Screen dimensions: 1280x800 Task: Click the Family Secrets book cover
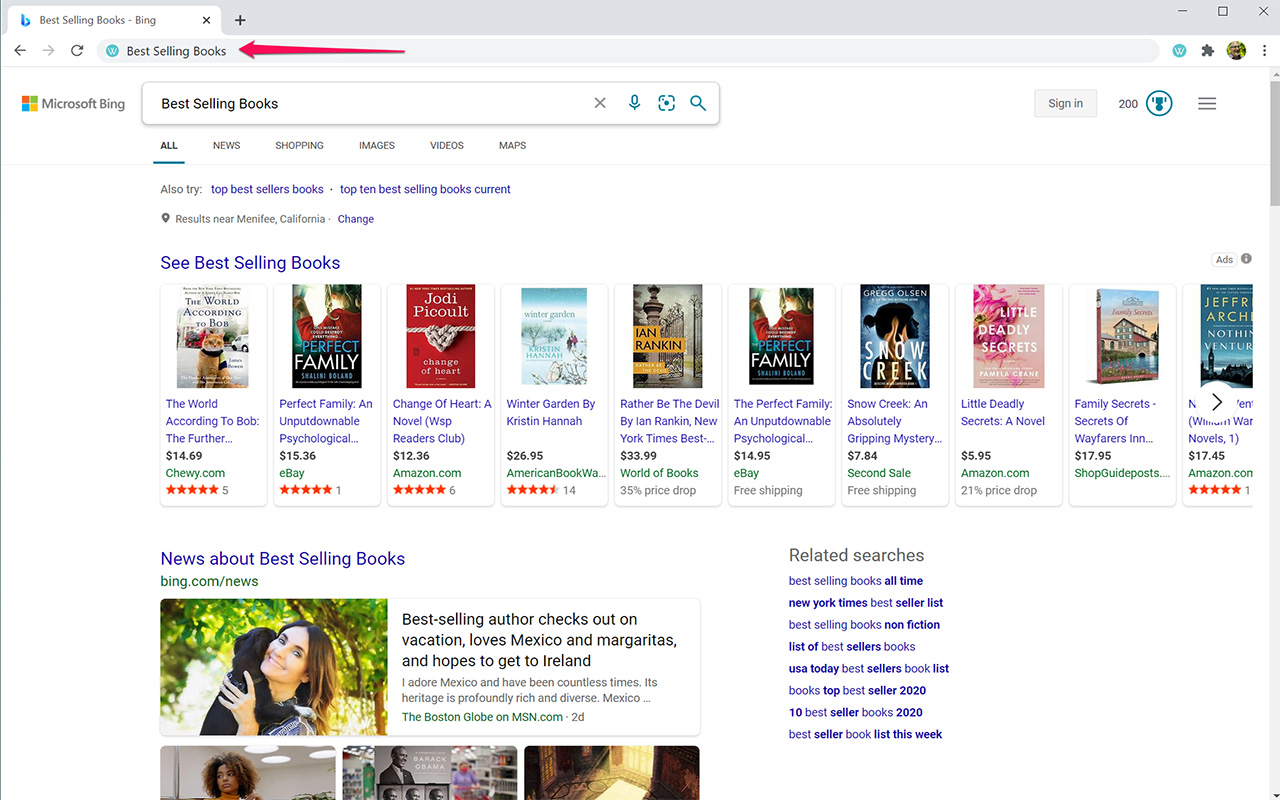pos(1123,337)
